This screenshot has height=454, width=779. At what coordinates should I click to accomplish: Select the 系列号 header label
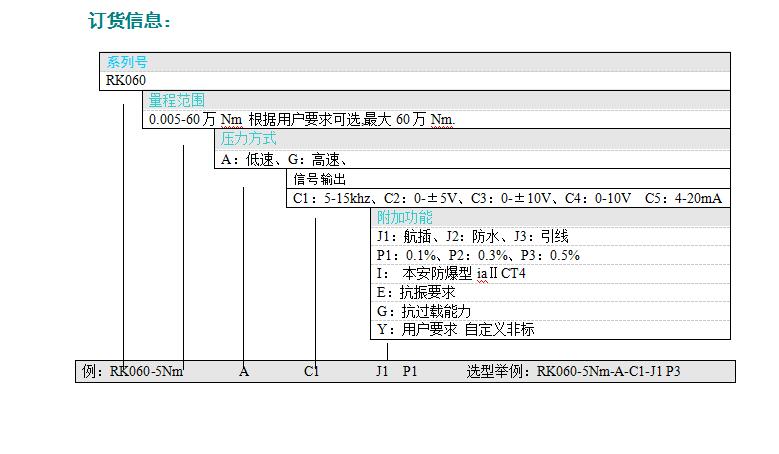pyautogui.click(x=127, y=62)
